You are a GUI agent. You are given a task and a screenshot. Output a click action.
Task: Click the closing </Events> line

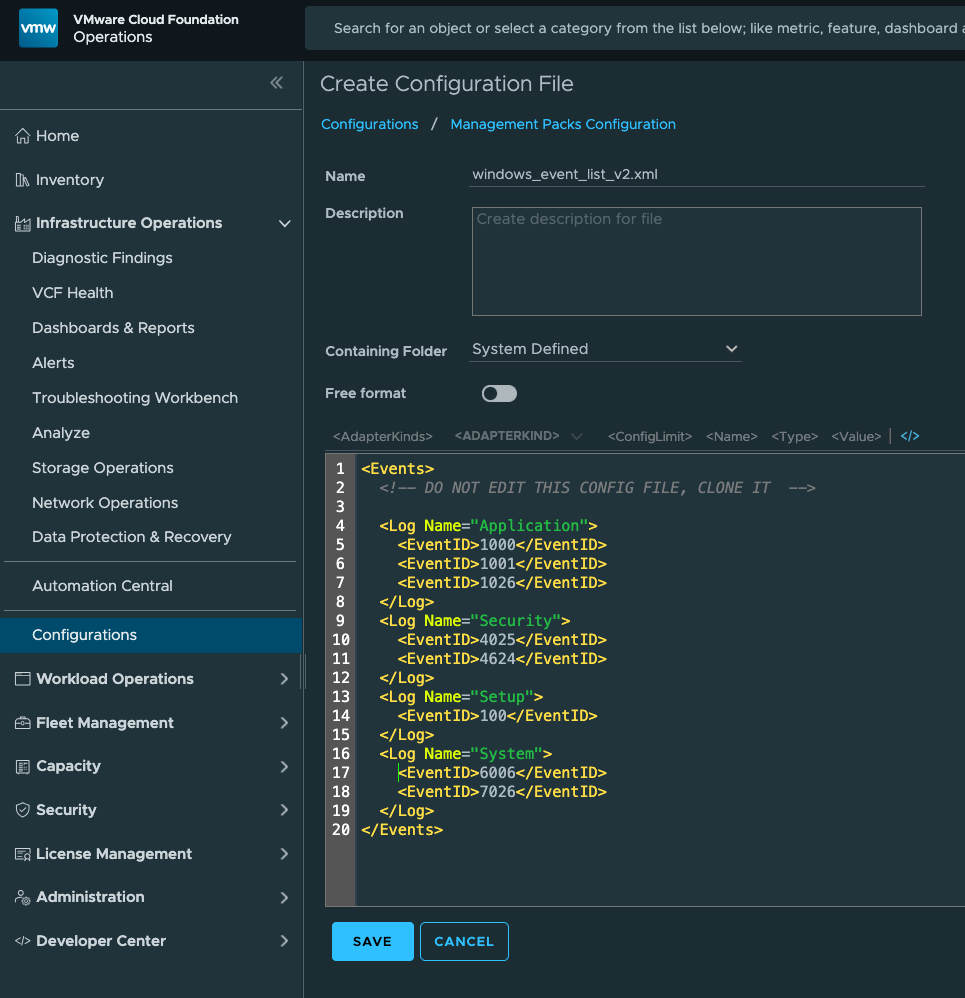402,830
